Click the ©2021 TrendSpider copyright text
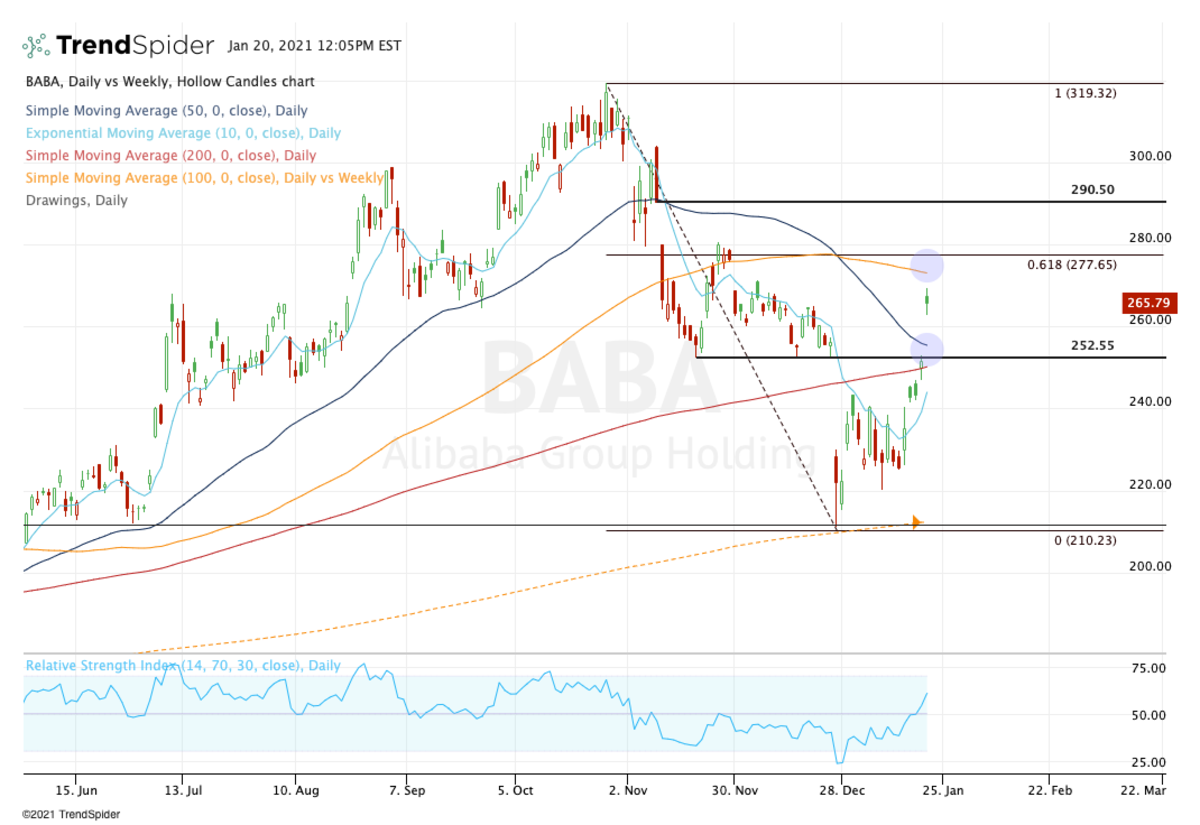The height and width of the screenshot is (825, 1200). click(x=70, y=814)
